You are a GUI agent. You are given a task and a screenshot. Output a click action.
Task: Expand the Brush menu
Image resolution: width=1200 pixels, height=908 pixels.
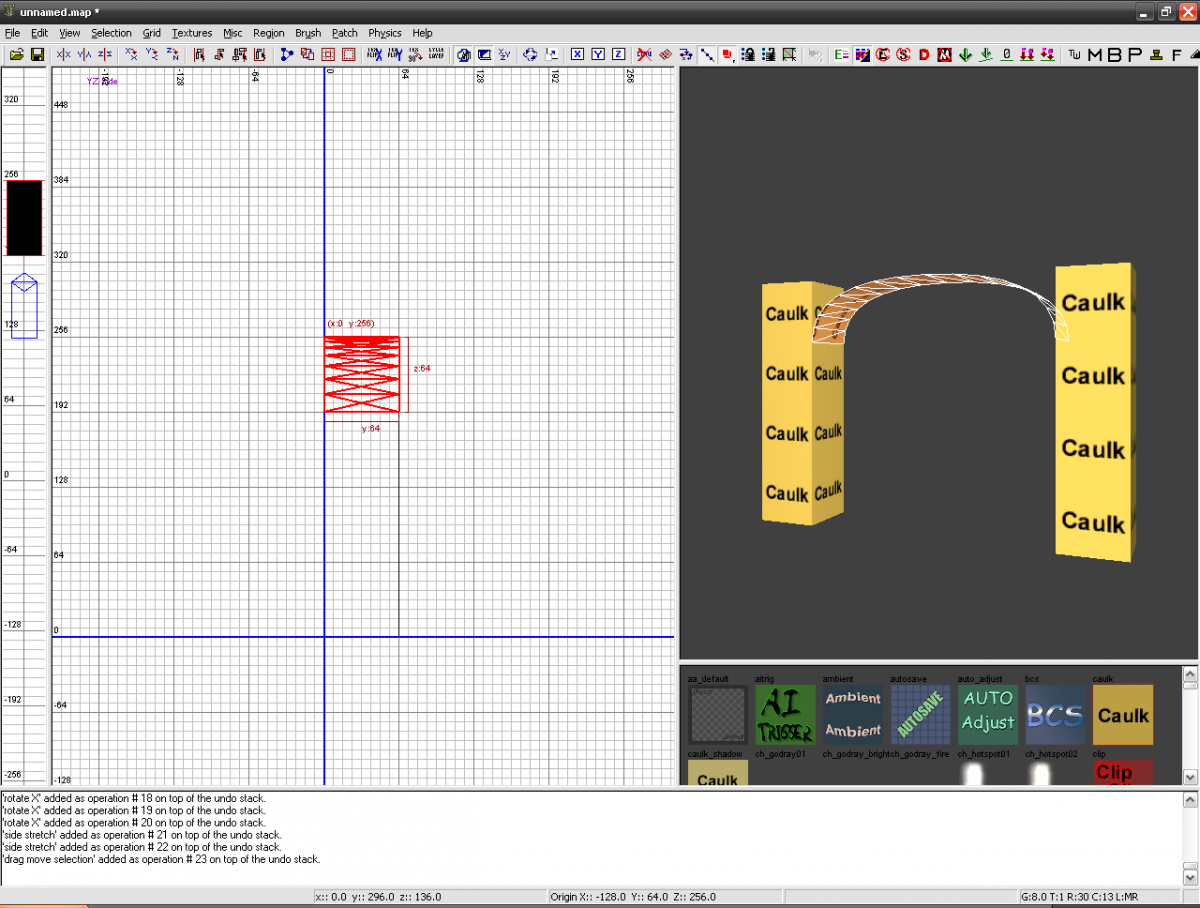[x=308, y=33]
